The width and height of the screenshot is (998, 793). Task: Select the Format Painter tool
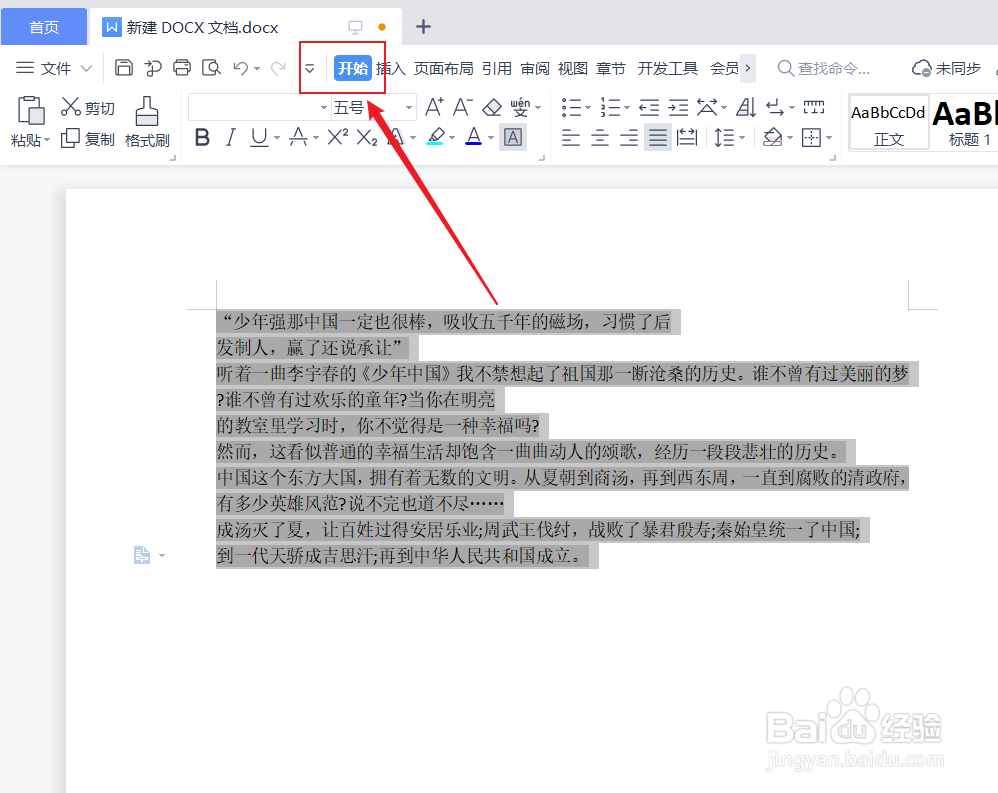146,122
